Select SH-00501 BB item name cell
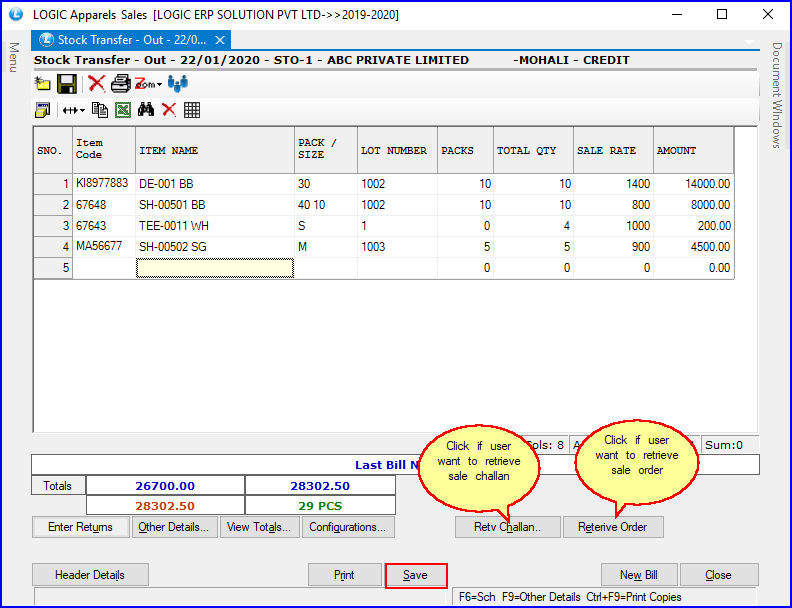This screenshot has width=792, height=608. coord(215,205)
